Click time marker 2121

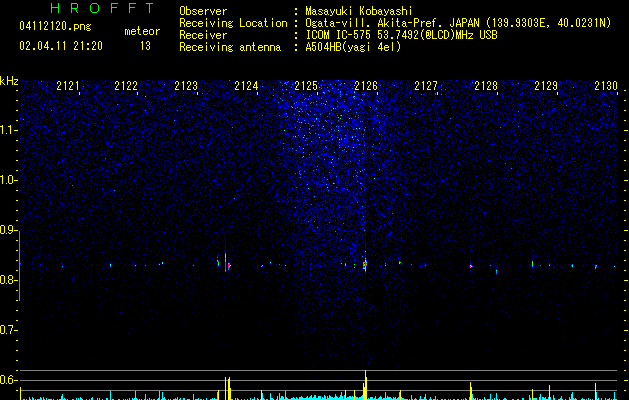[x=67, y=86]
